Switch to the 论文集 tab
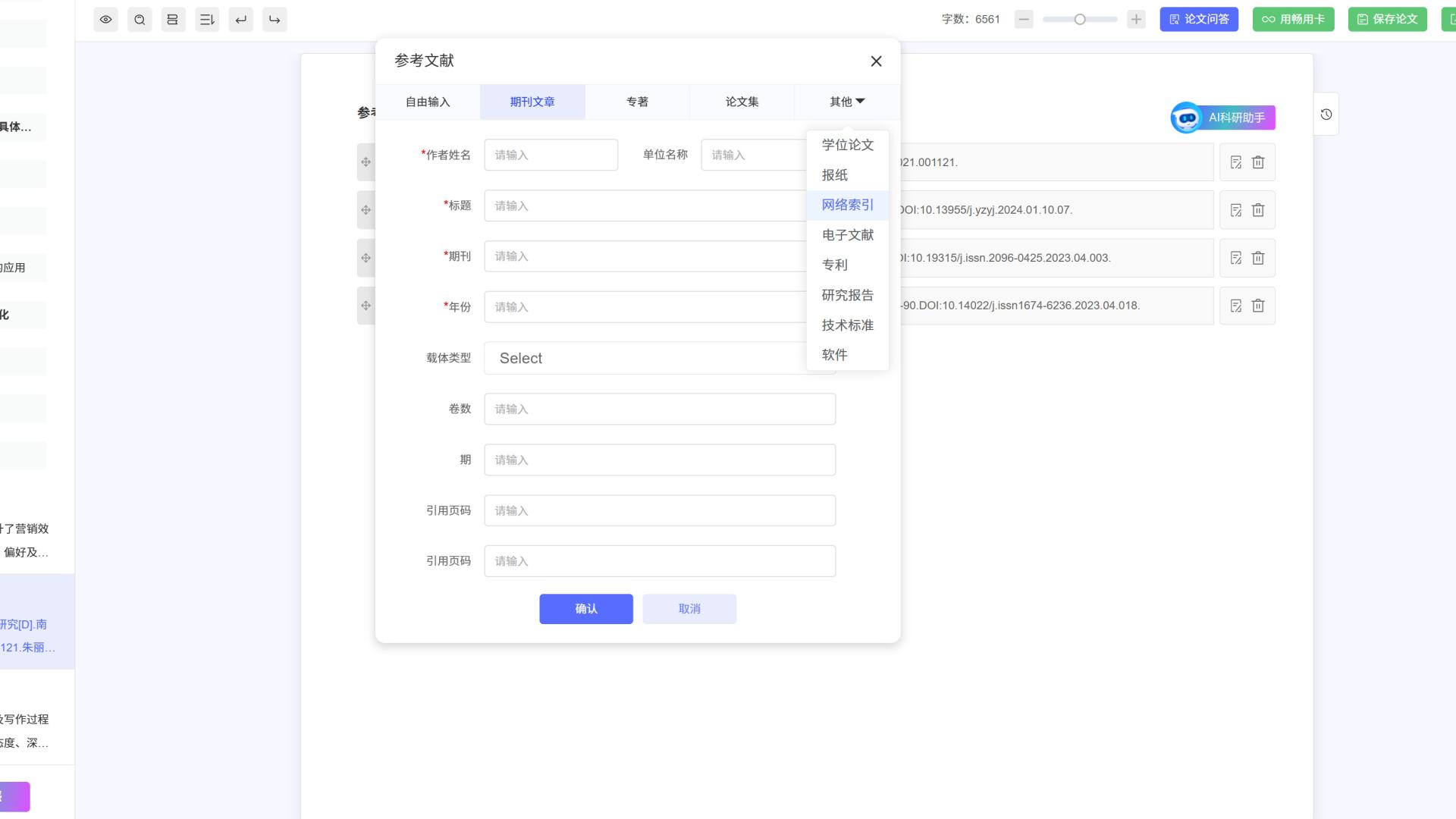Screen dimensions: 1456x819 (741, 102)
